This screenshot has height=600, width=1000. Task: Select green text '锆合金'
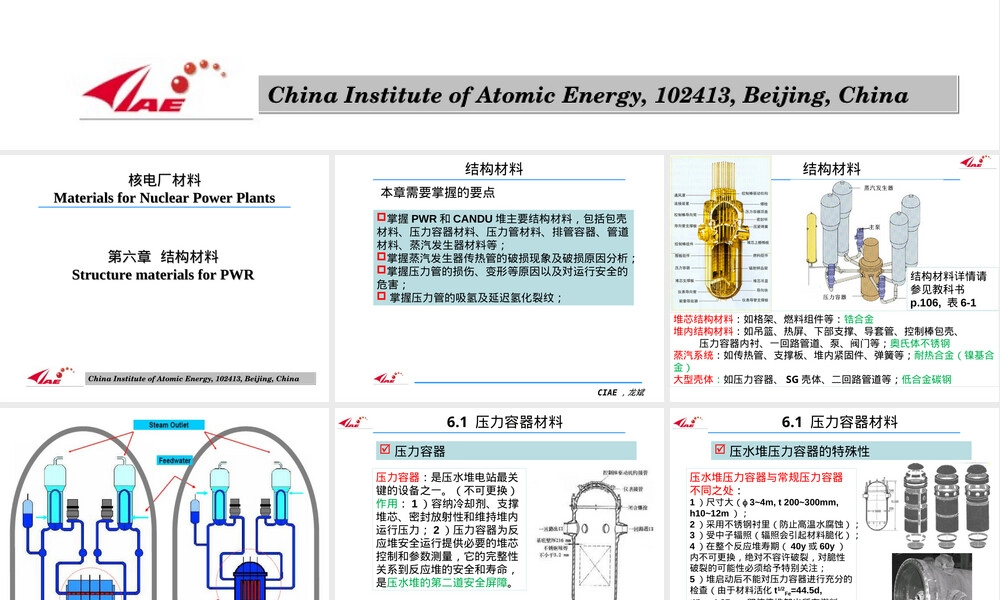pos(858,319)
